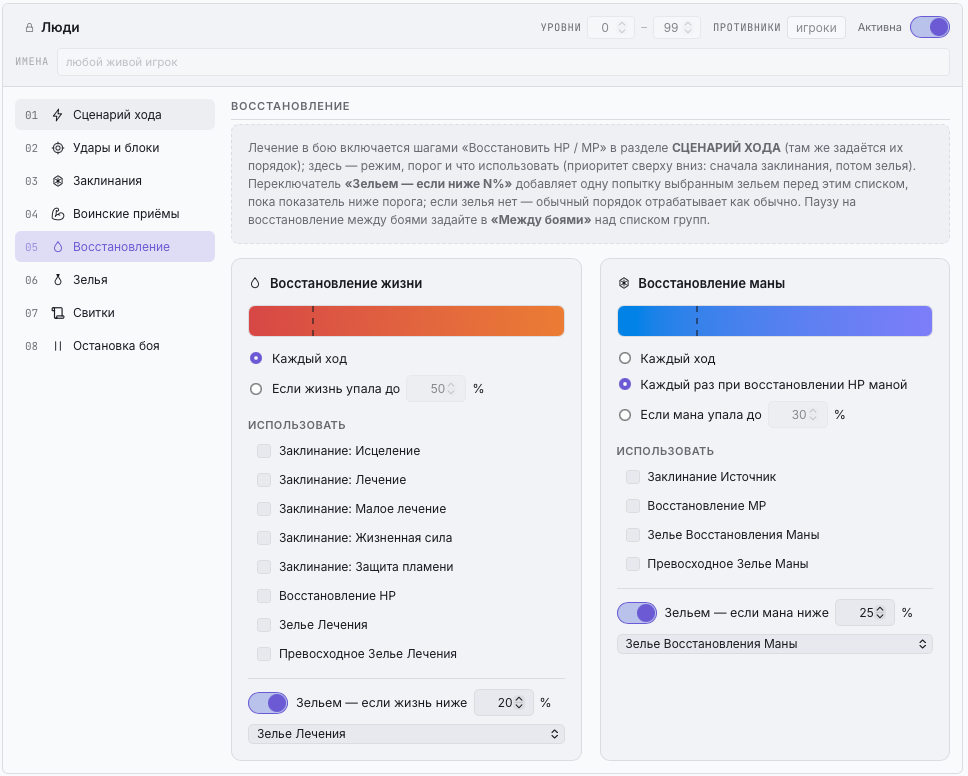Click the droplet icon for Восстановление in sidebar
This screenshot has height=776, width=968.
57,247
